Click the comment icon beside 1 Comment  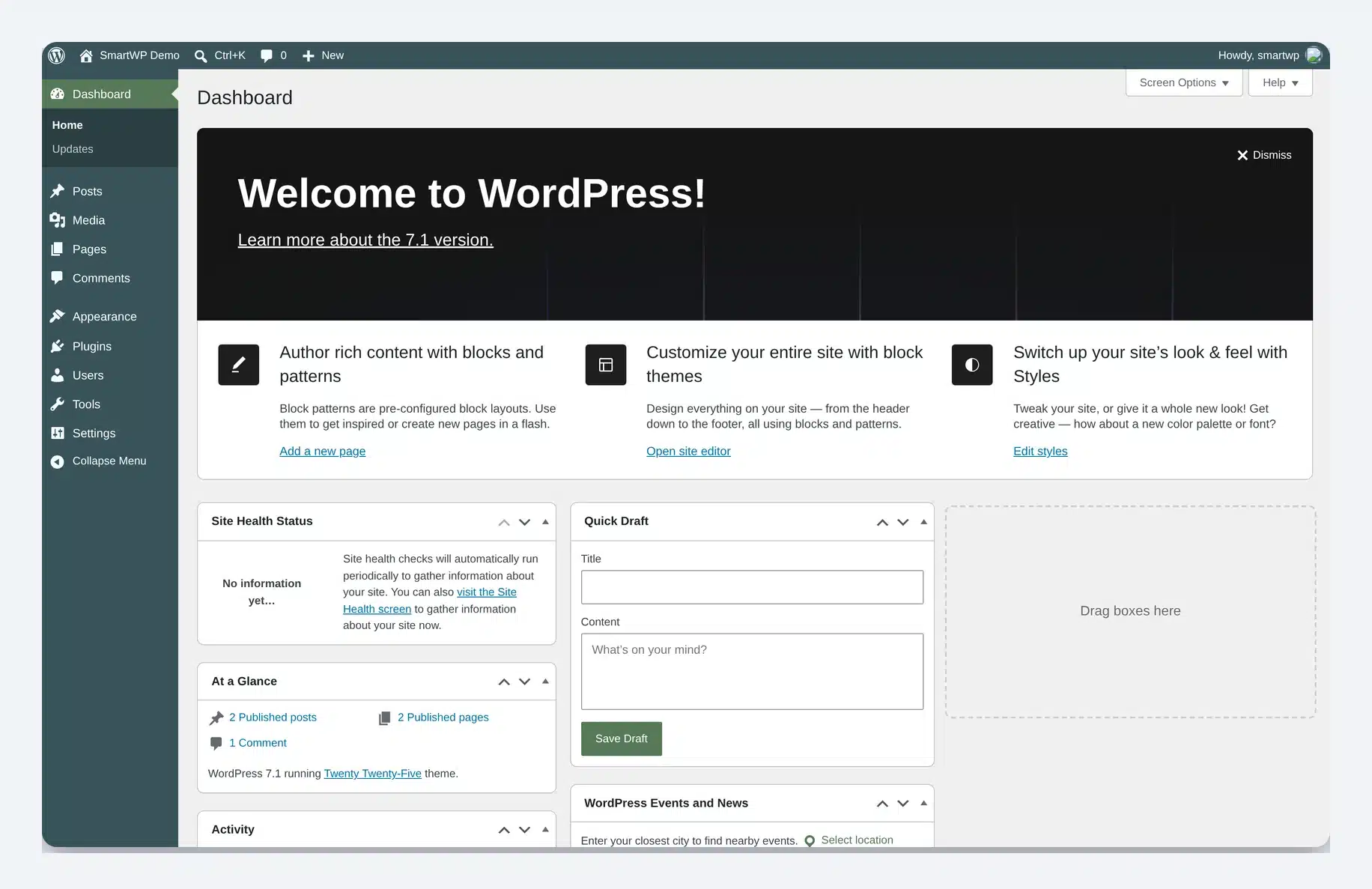[x=216, y=744]
